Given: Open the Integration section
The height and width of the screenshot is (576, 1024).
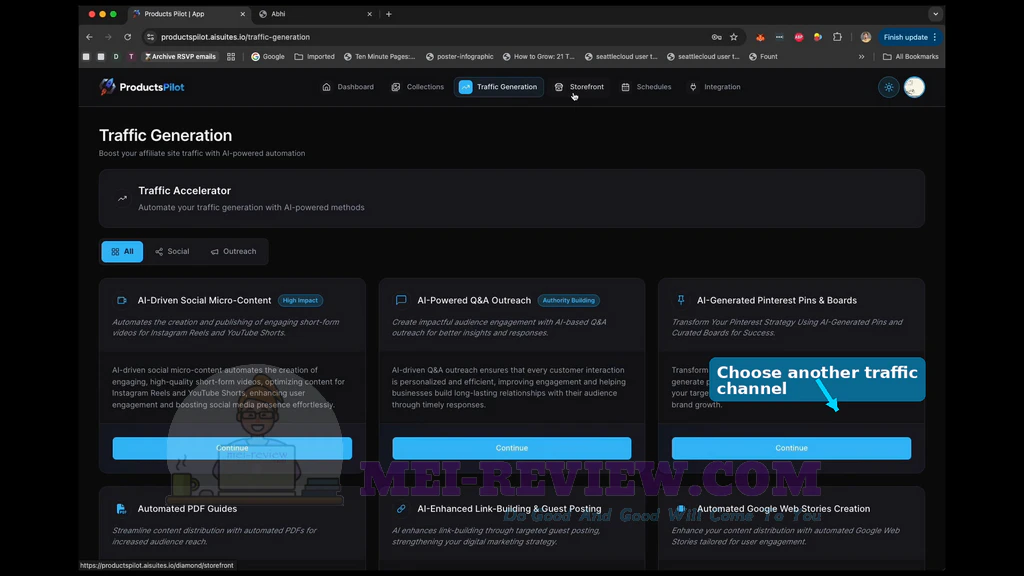Looking at the screenshot, I should pyautogui.click(x=715, y=87).
